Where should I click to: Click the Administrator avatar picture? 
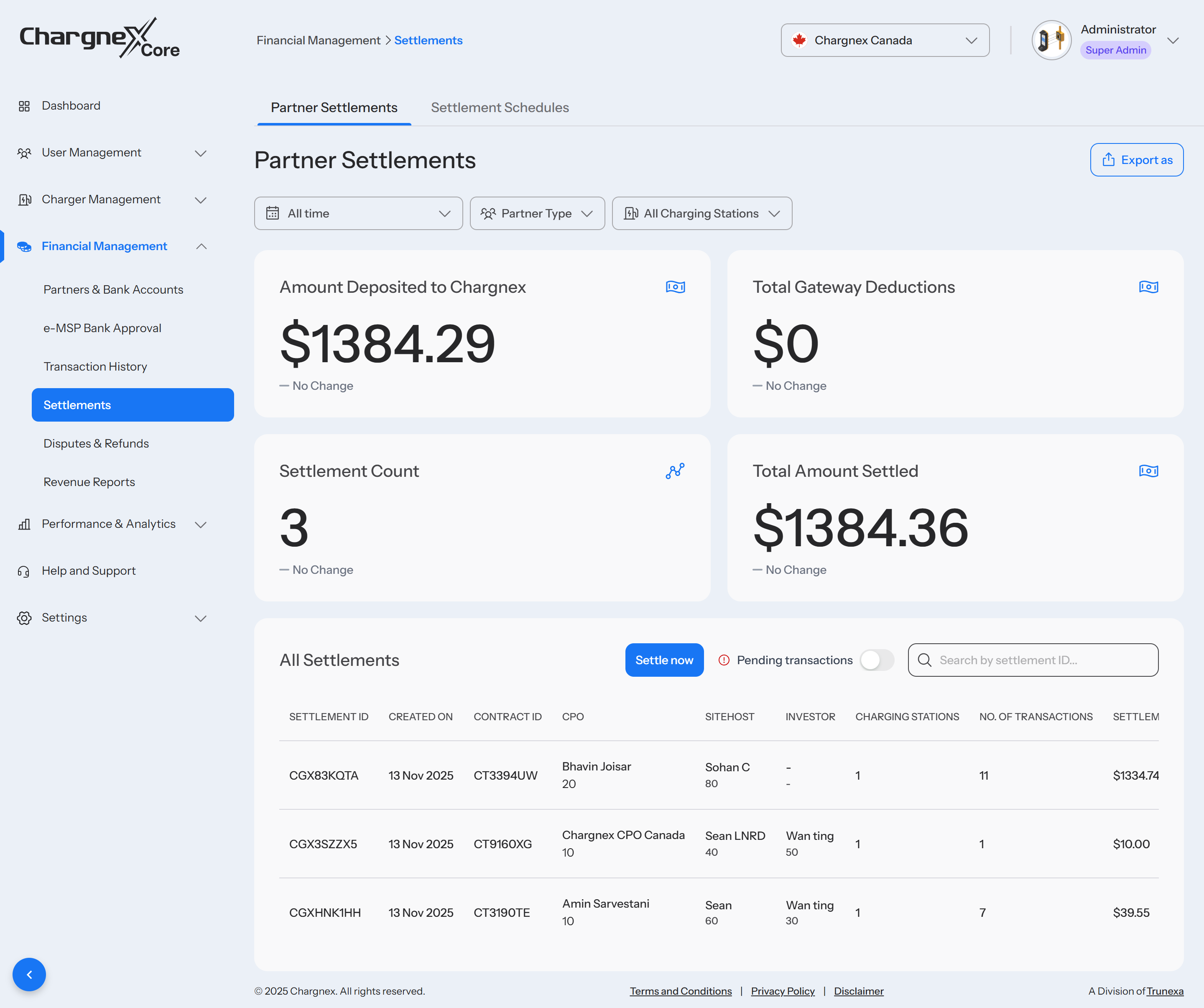point(1051,41)
